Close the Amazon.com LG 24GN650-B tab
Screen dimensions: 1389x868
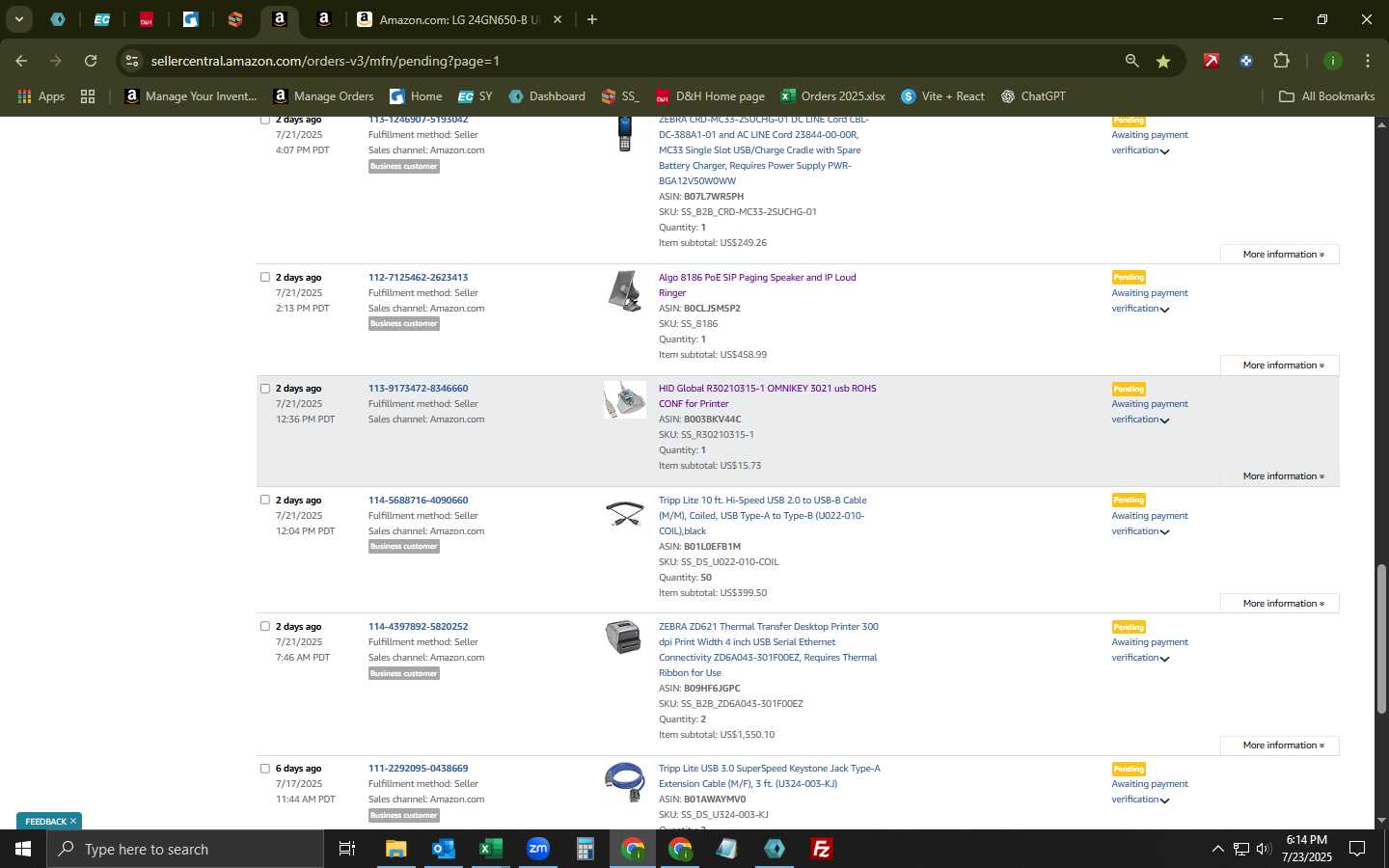[557, 19]
